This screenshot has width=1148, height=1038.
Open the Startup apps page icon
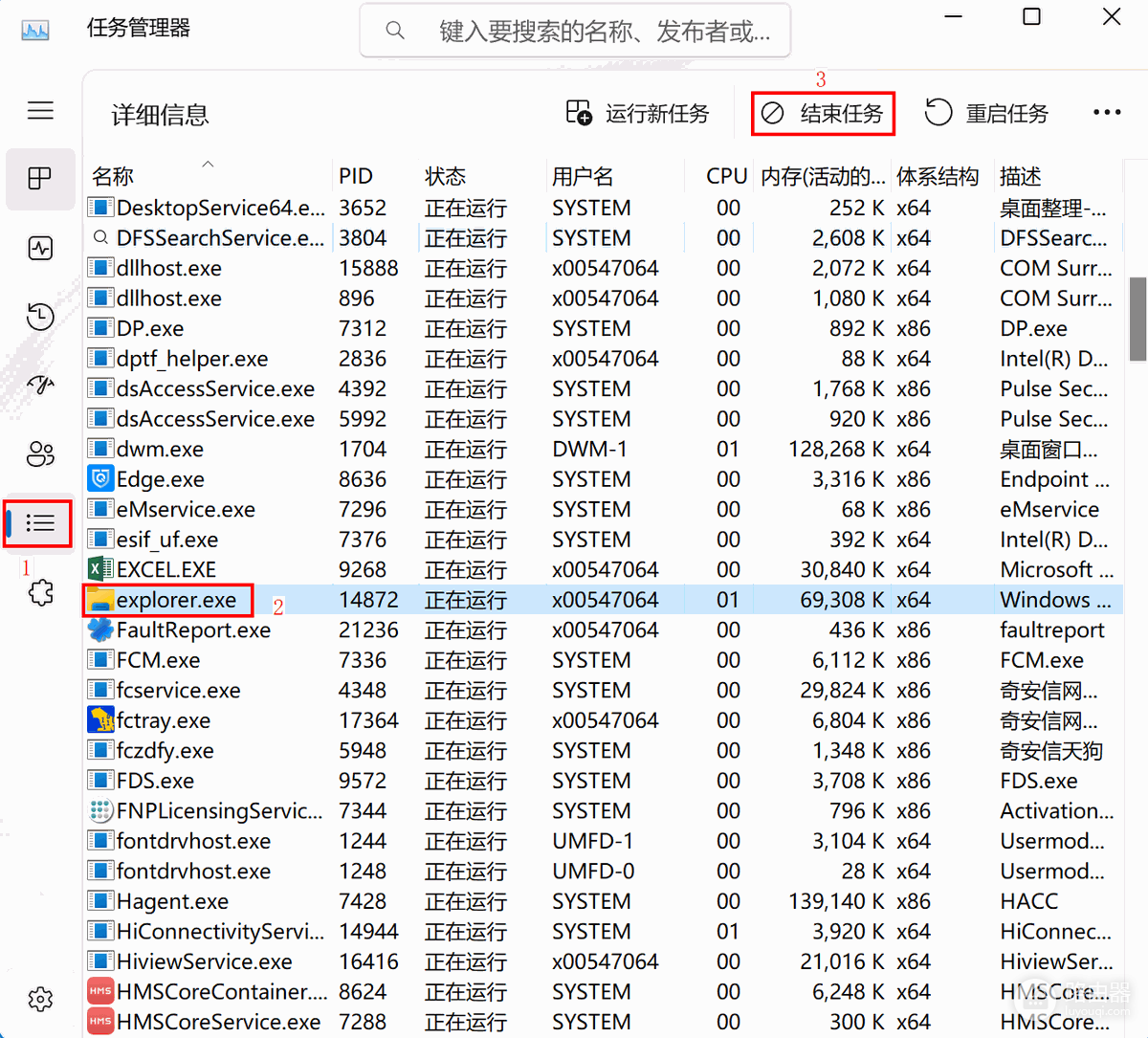pos(40,386)
